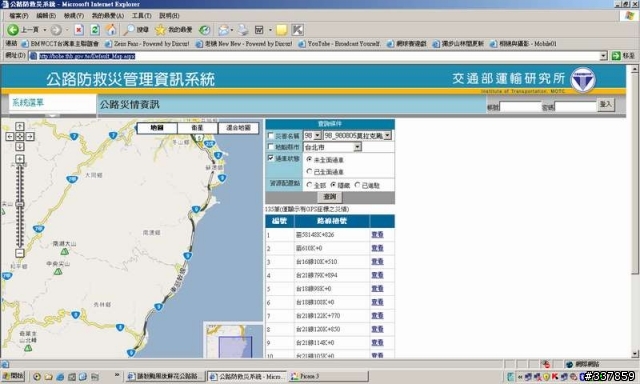Open the IE Home page icon

click(x=111, y=30)
